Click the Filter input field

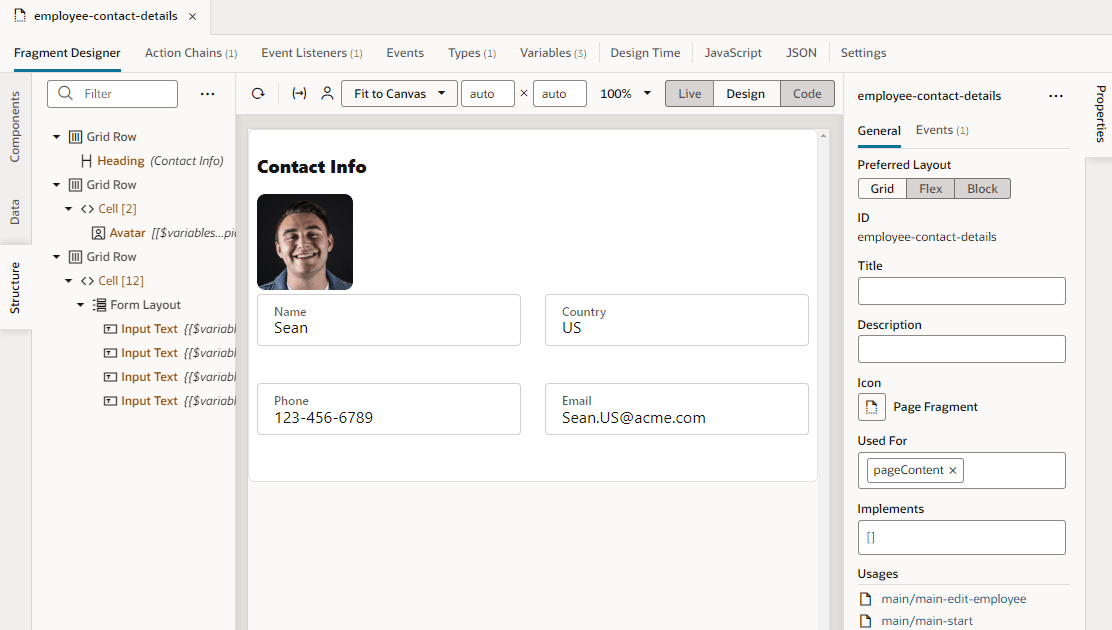[x=112, y=94]
